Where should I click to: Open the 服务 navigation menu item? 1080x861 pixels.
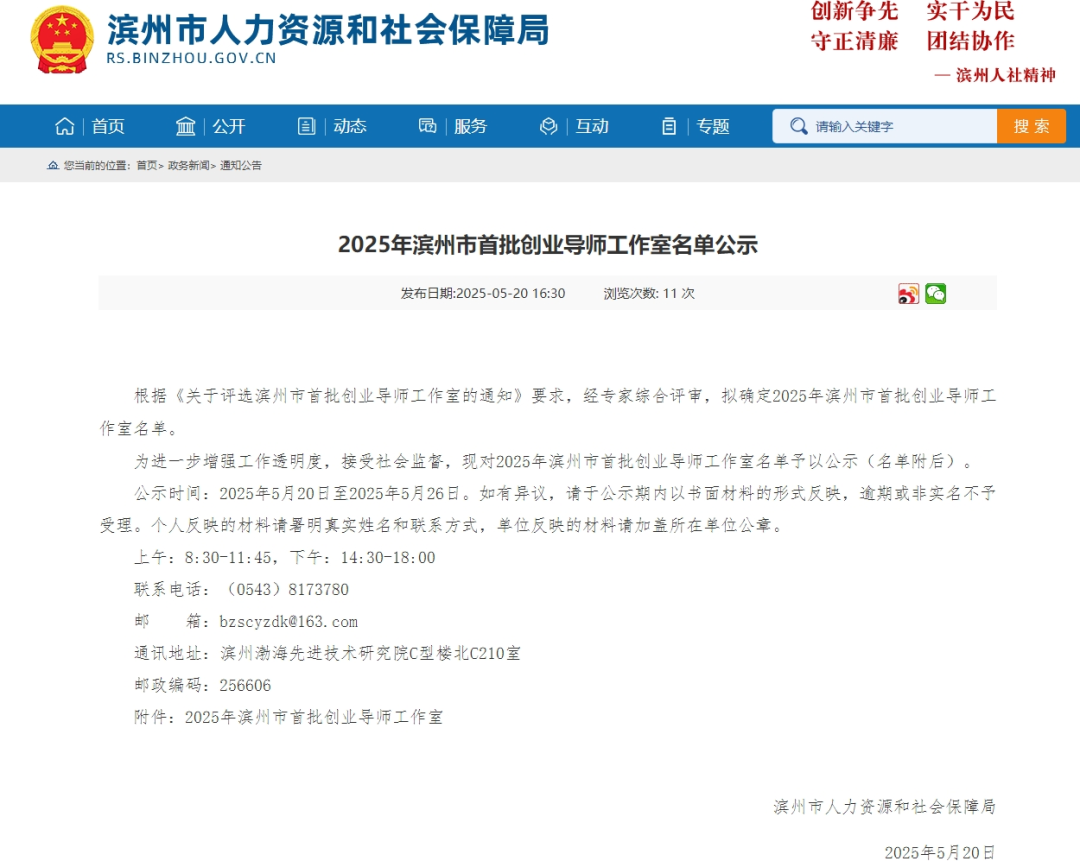pyautogui.click(x=470, y=126)
